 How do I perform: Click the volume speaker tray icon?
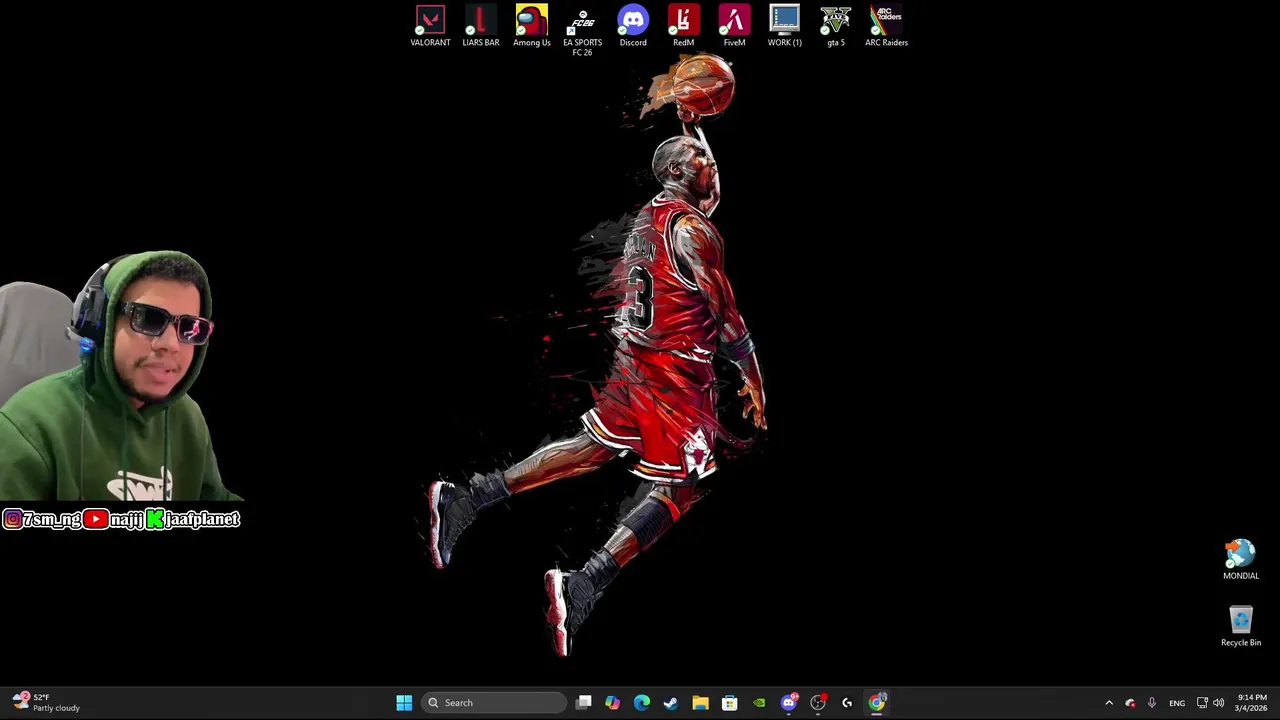point(1218,703)
